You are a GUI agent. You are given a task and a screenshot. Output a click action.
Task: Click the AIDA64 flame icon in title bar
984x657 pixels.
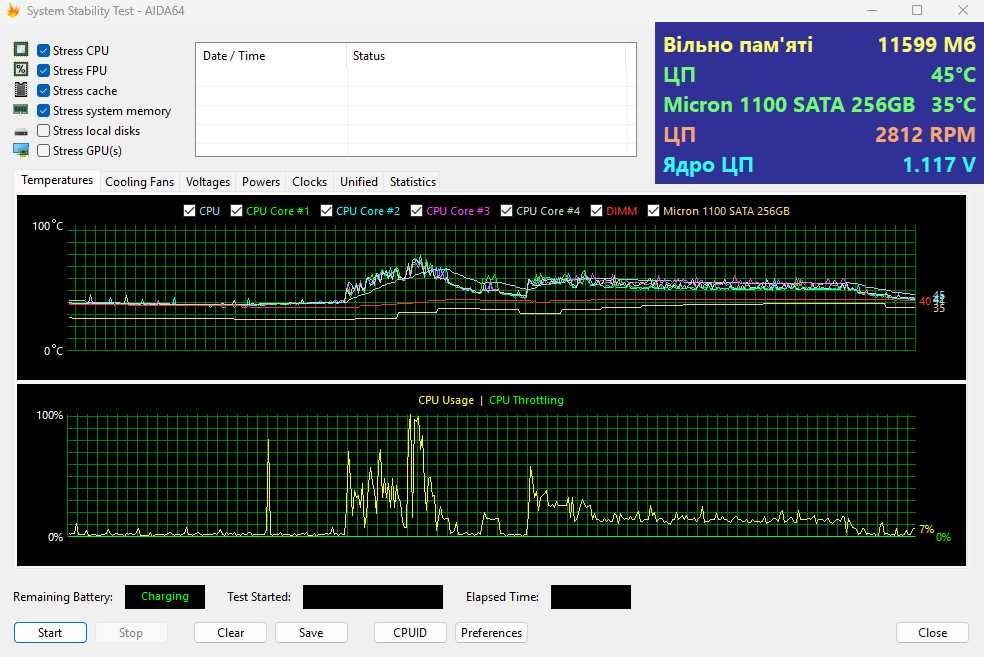pos(13,10)
